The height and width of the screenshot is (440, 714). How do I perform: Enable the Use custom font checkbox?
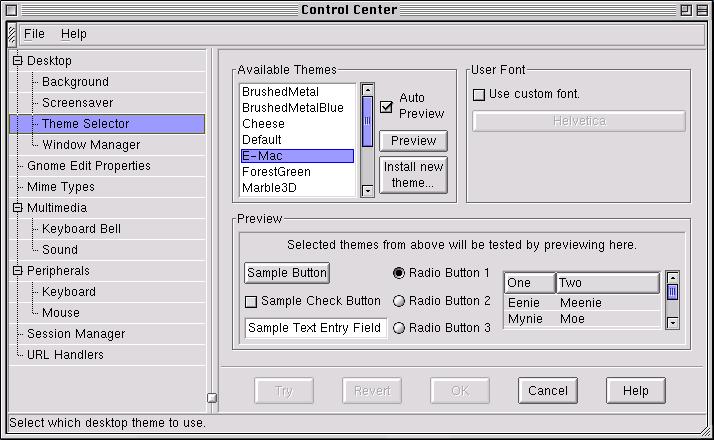click(479, 95)
